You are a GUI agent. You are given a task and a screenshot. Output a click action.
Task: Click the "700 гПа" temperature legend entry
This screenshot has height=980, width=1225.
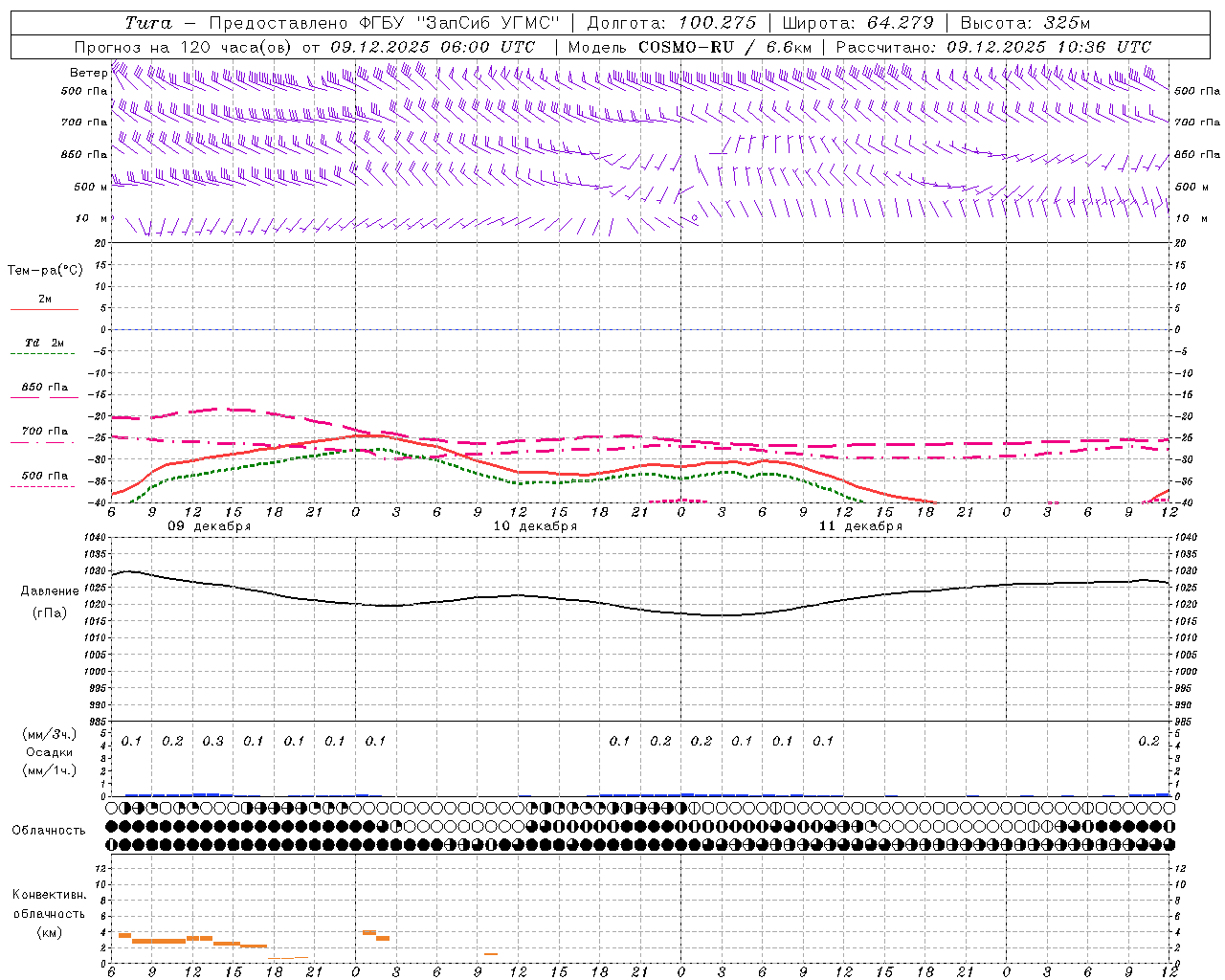(x=45, y=431)
